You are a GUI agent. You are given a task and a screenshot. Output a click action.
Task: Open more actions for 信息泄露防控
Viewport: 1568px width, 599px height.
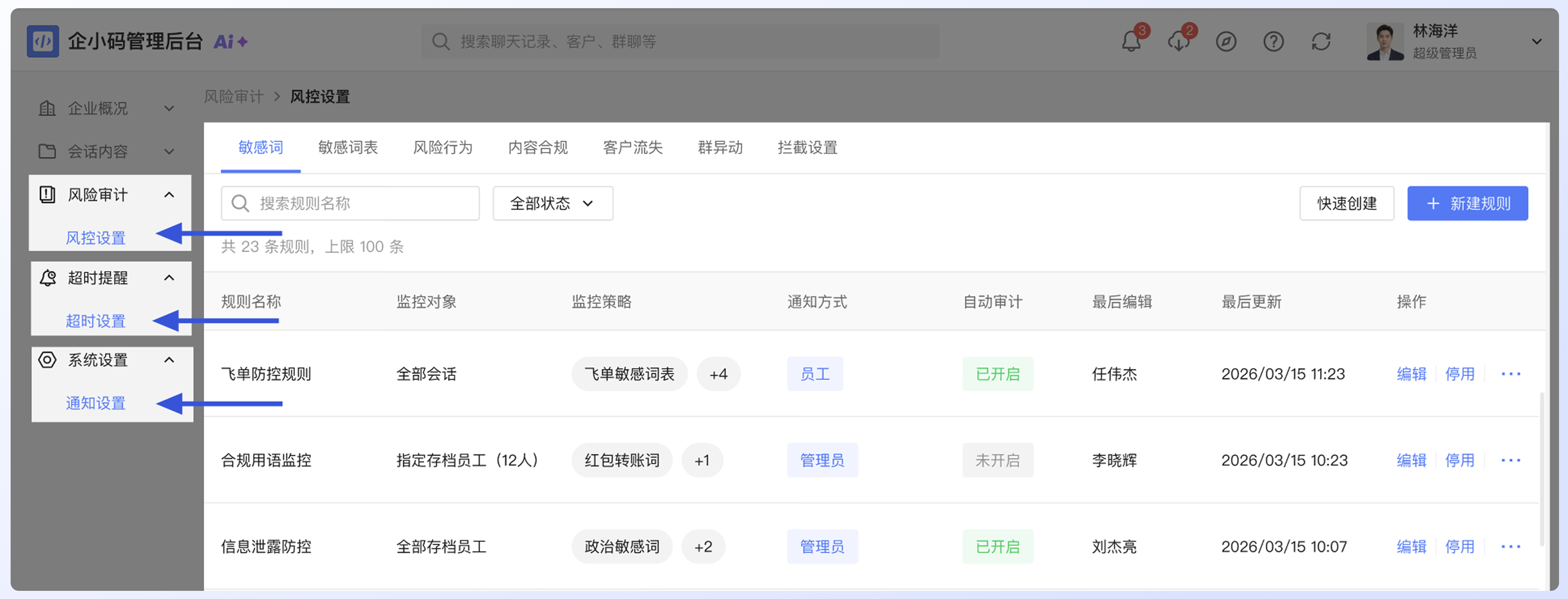(x=1511, y=547)
